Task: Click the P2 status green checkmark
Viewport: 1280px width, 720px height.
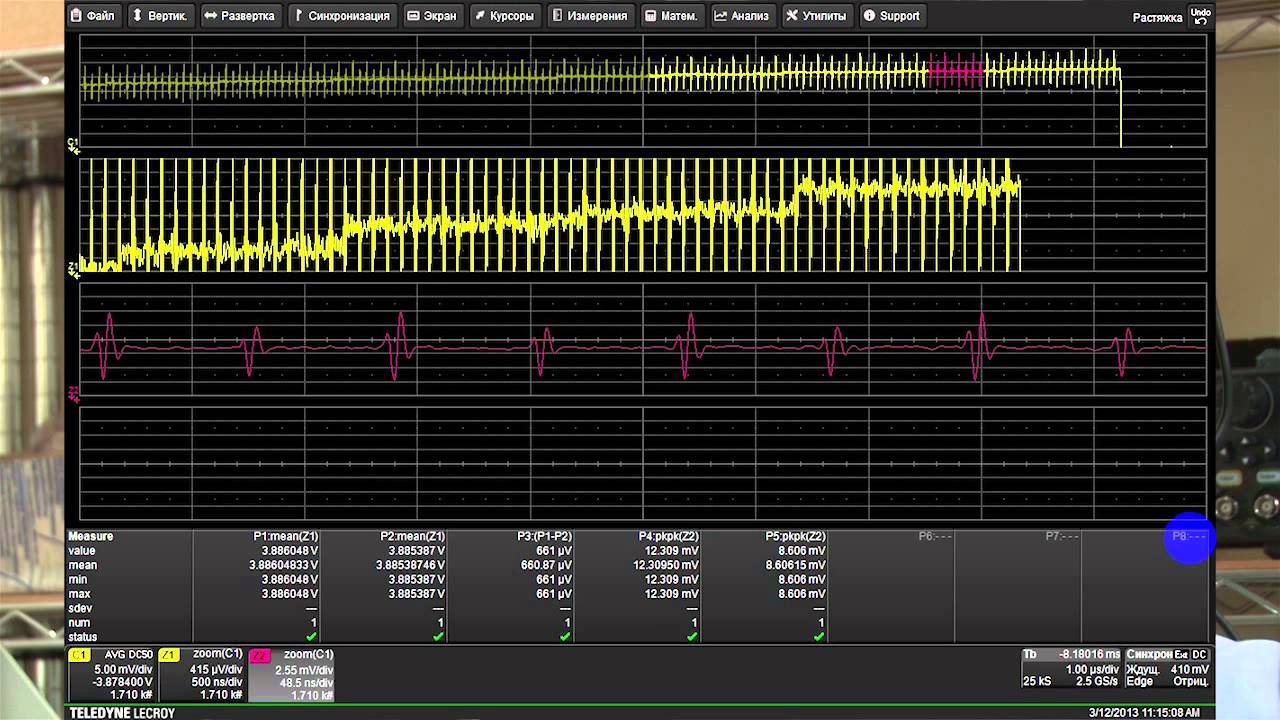Action: pos(438,637)
